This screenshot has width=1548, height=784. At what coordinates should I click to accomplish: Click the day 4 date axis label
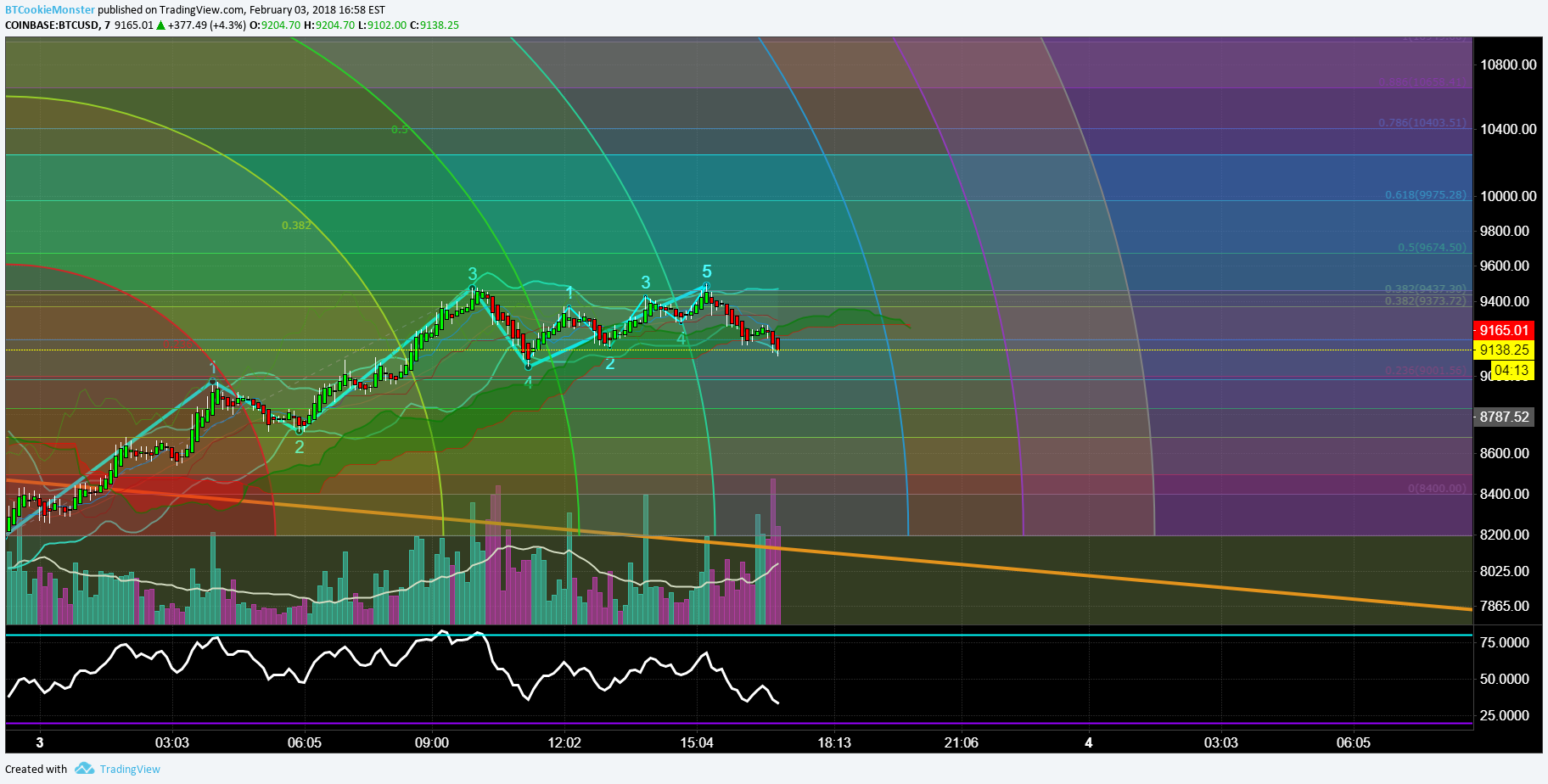[1089, 742]
